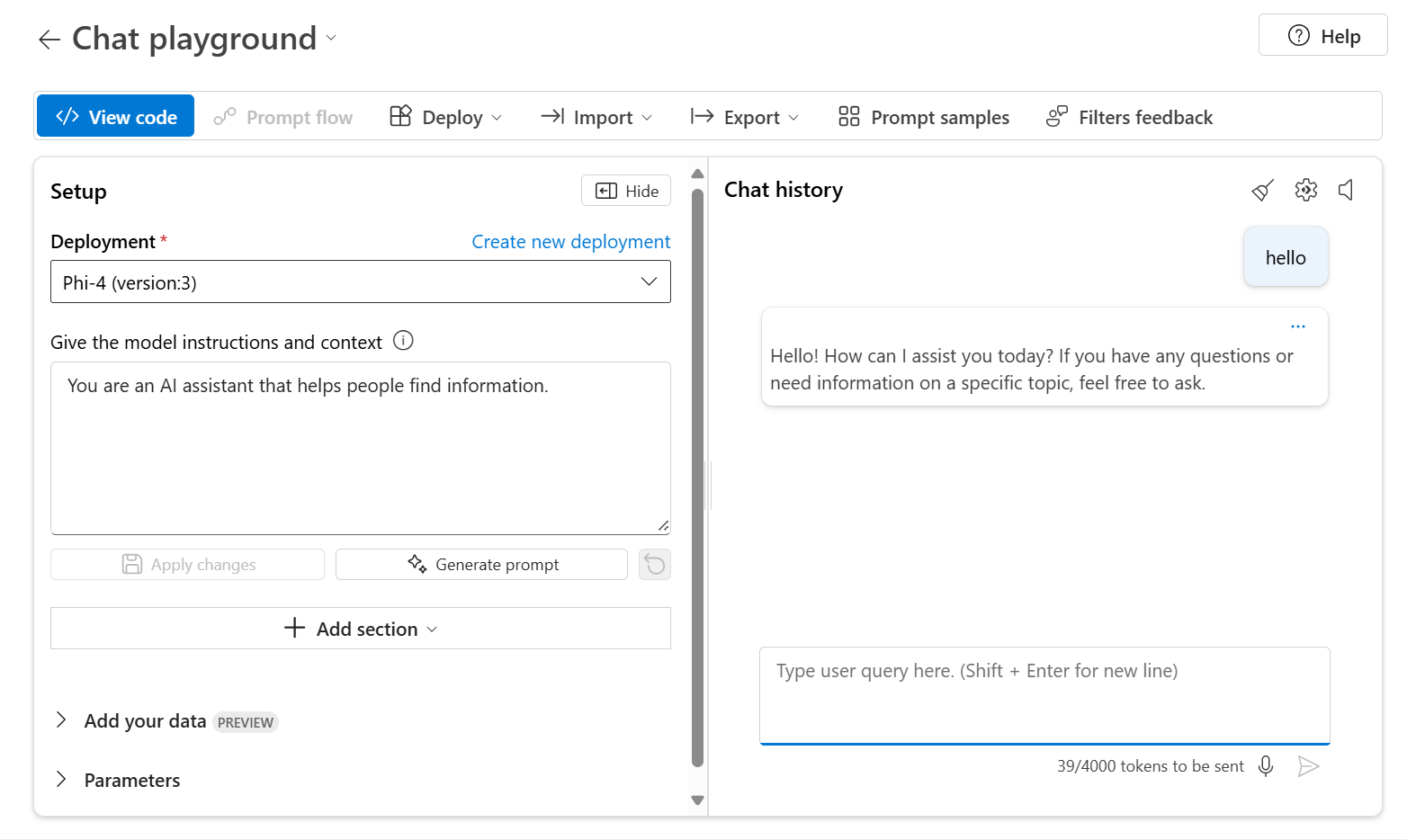
Task: Open the Add section dropdown
Action: (x=361, y=629)
